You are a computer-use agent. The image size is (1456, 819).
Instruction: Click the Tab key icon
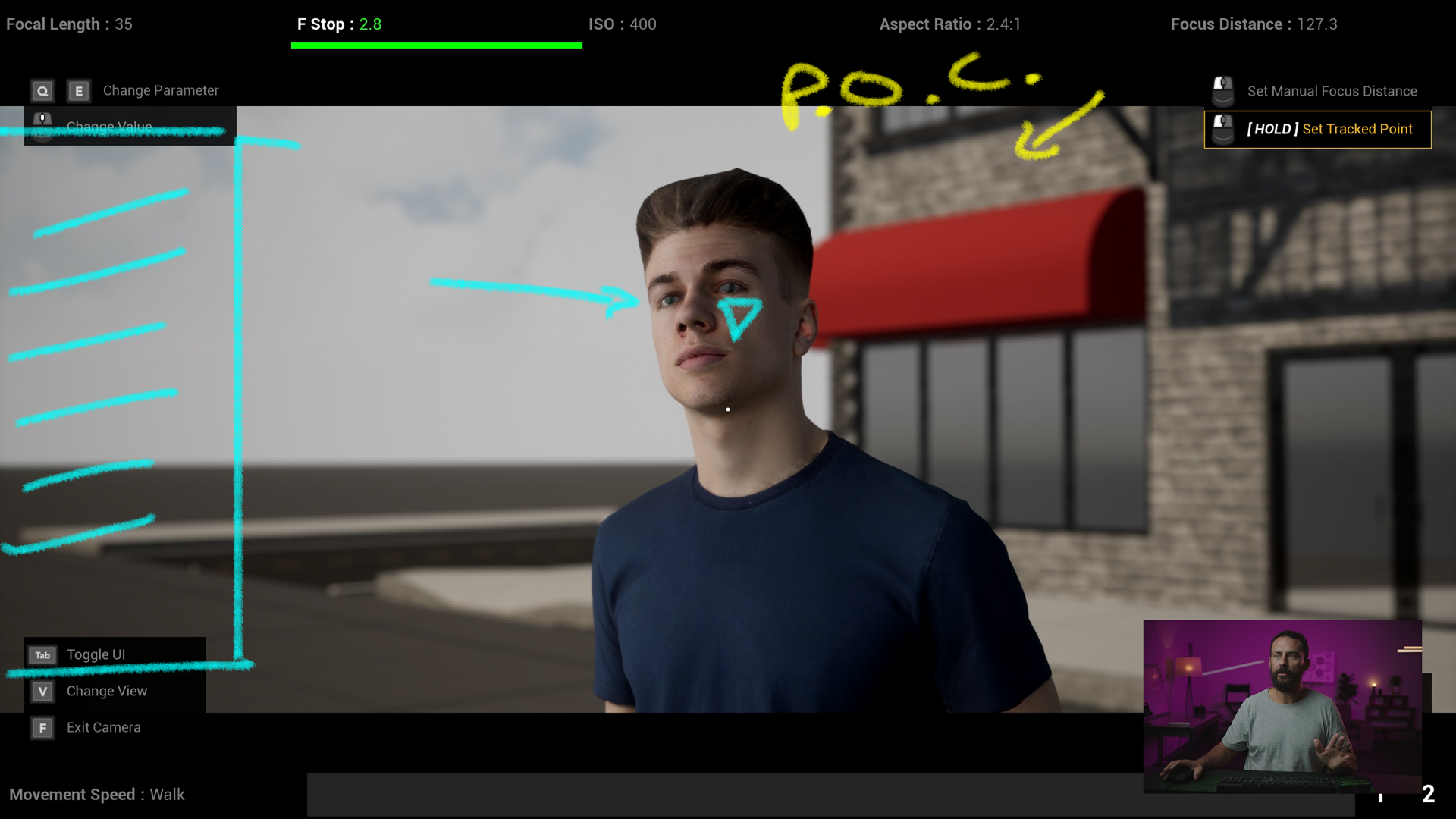tap(42, 655)
